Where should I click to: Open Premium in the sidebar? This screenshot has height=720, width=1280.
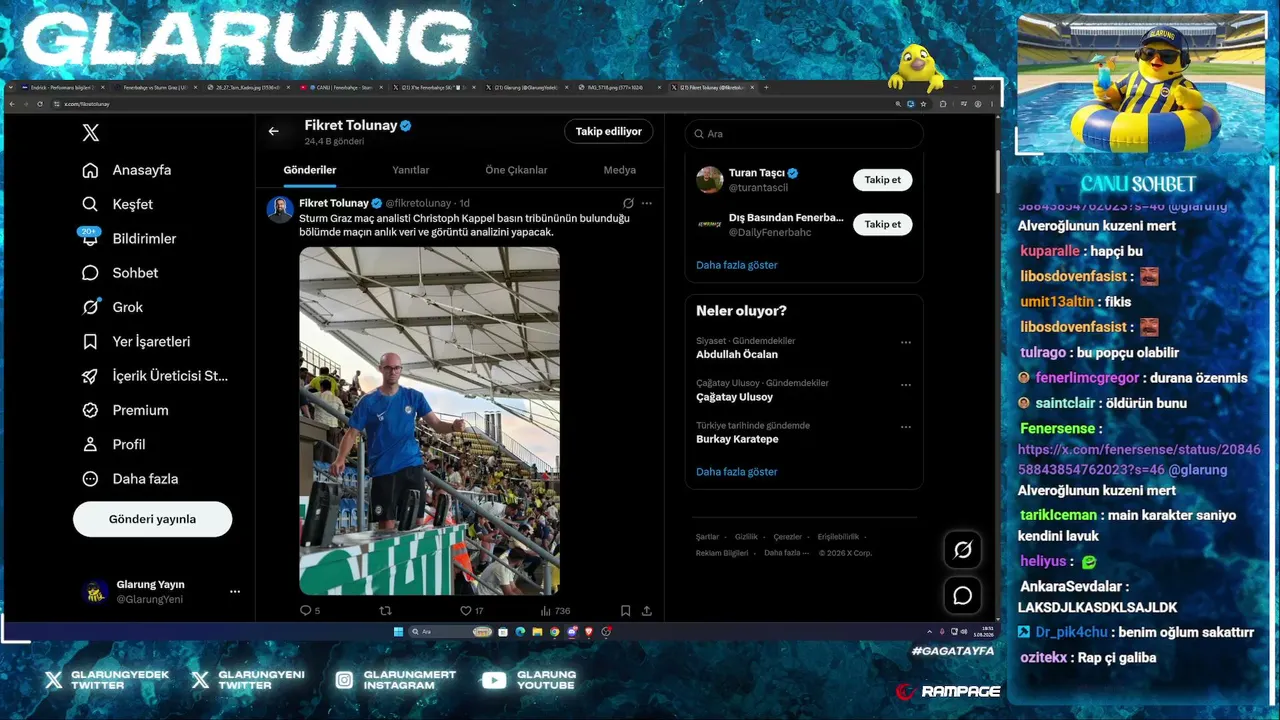click(x=126, y=410)
